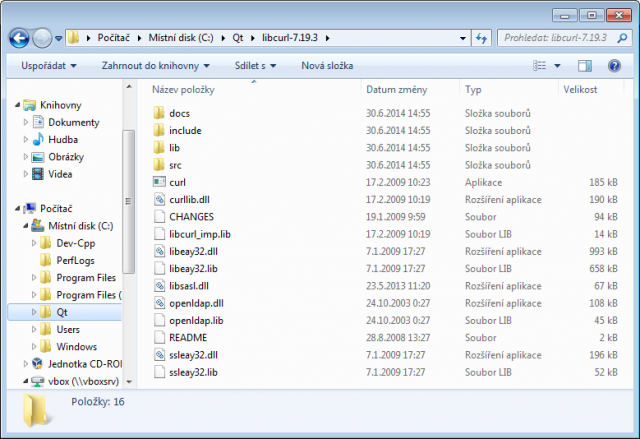Go back with the blue Back arrow

point(19,38)
